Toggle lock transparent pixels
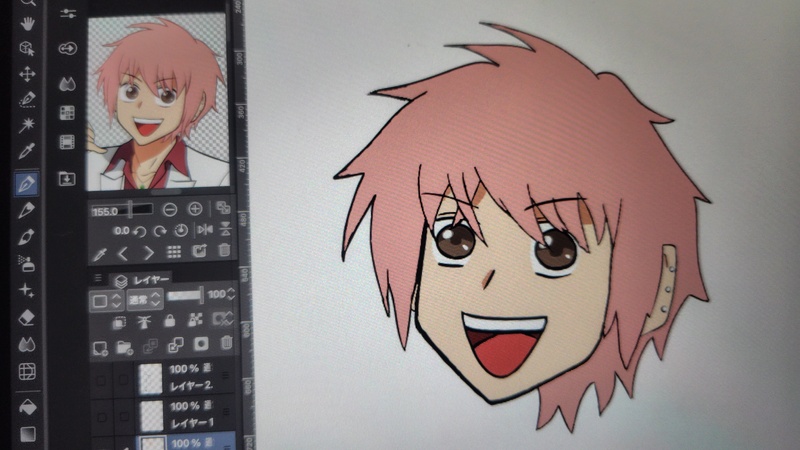The width and height of the screenshot is (800, 450). point(194,320)
